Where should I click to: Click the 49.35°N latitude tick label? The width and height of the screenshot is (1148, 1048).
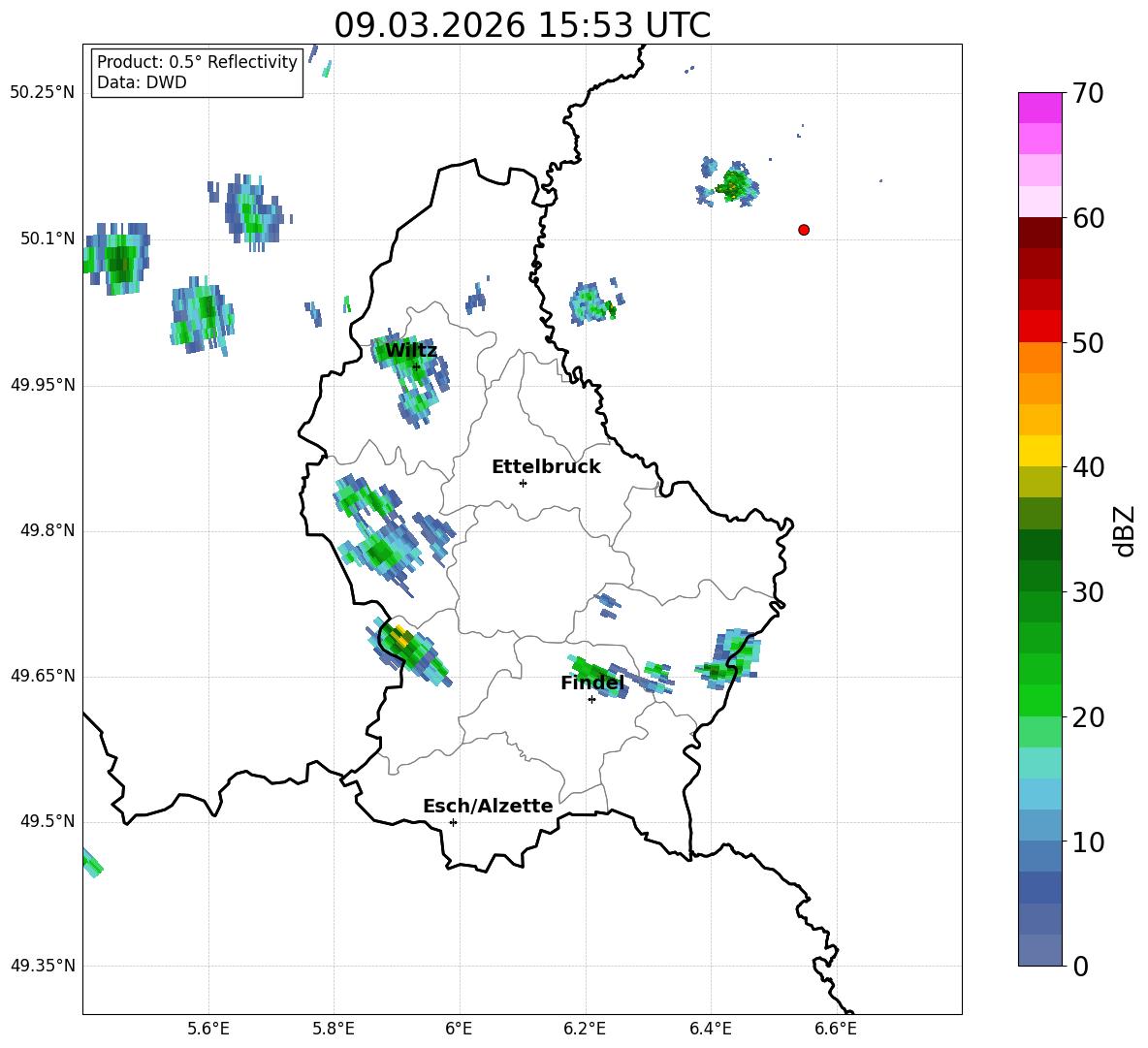tap(43, 966)
